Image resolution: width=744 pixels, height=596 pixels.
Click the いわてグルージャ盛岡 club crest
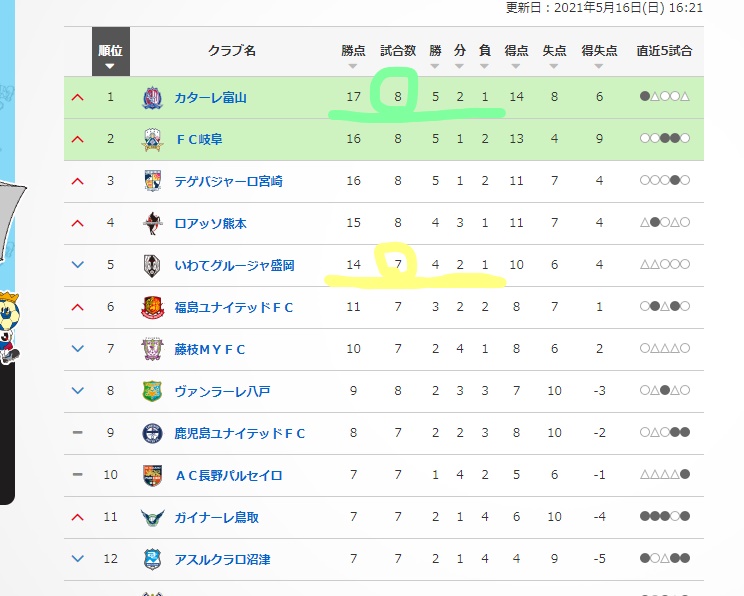(x=152, y=265)
